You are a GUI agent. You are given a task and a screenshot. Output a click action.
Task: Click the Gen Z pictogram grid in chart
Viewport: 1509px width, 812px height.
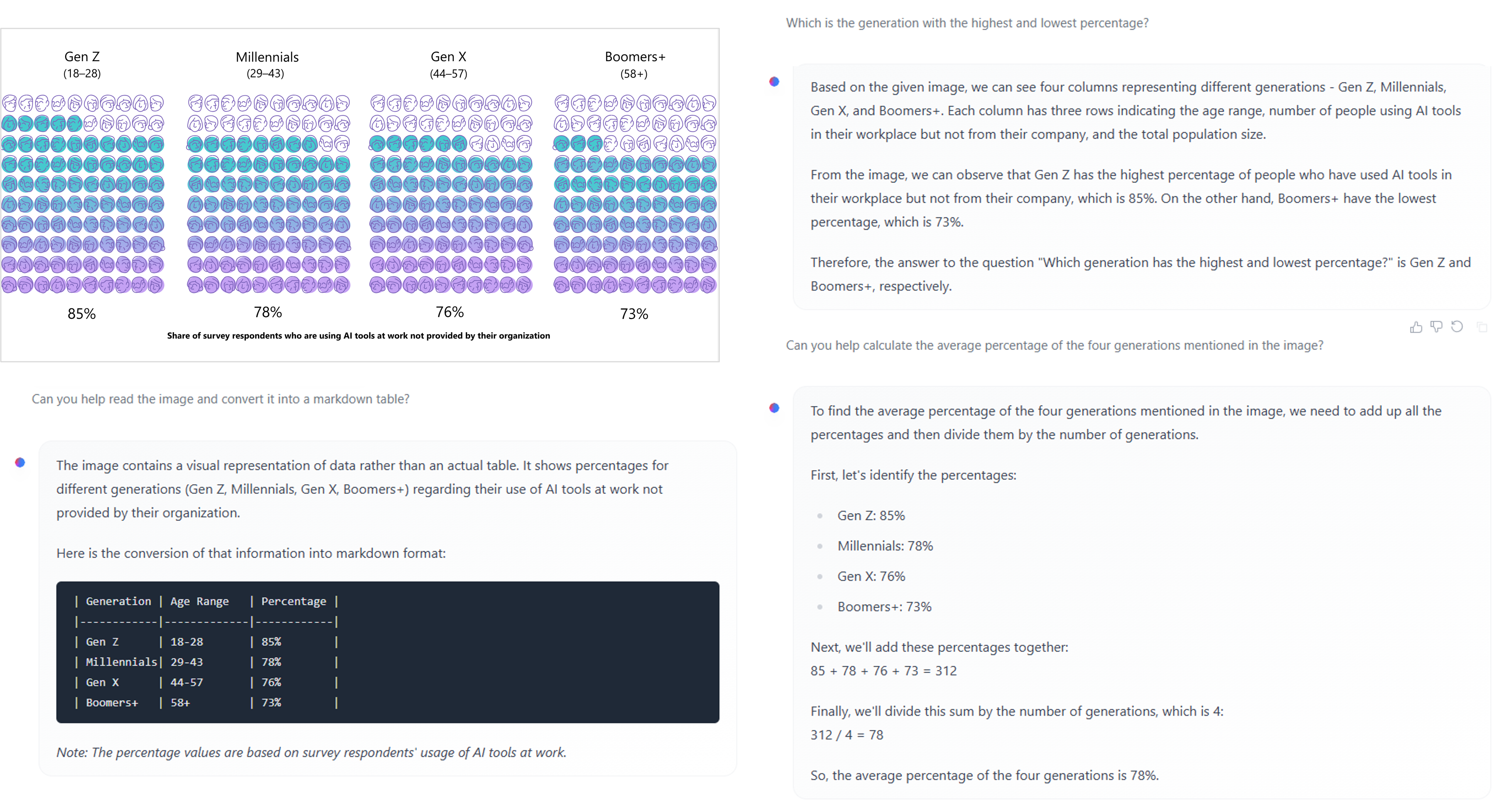coord(82,194)
